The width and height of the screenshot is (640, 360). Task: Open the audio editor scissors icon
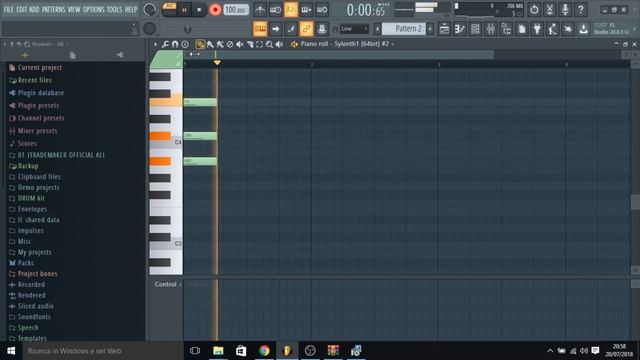pos(550,9)
